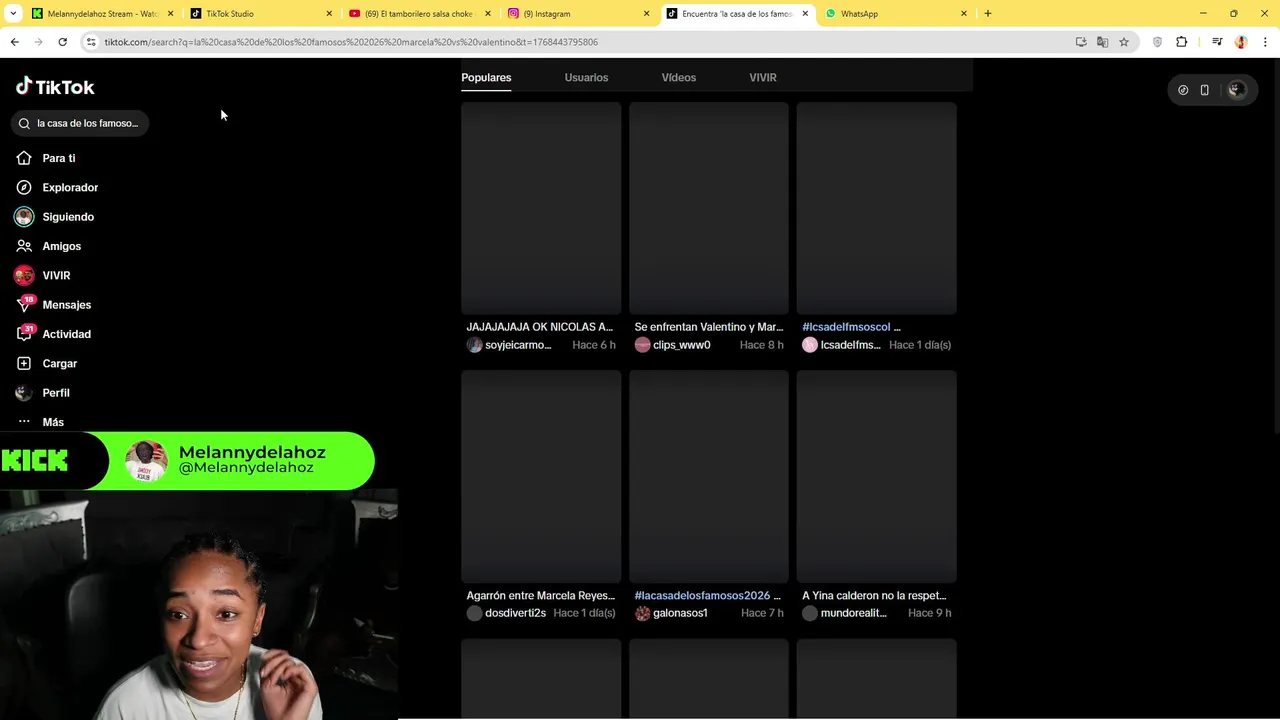Click the 'Se enfrentan Valentino y Mar...' caption

click(x=709, y=327)
